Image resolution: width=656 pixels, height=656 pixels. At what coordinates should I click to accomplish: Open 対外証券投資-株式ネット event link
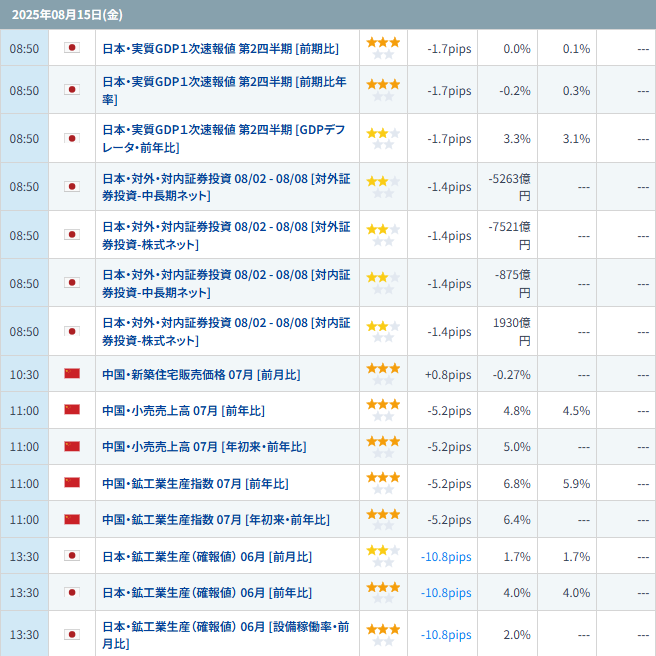[x=226, y=236]
